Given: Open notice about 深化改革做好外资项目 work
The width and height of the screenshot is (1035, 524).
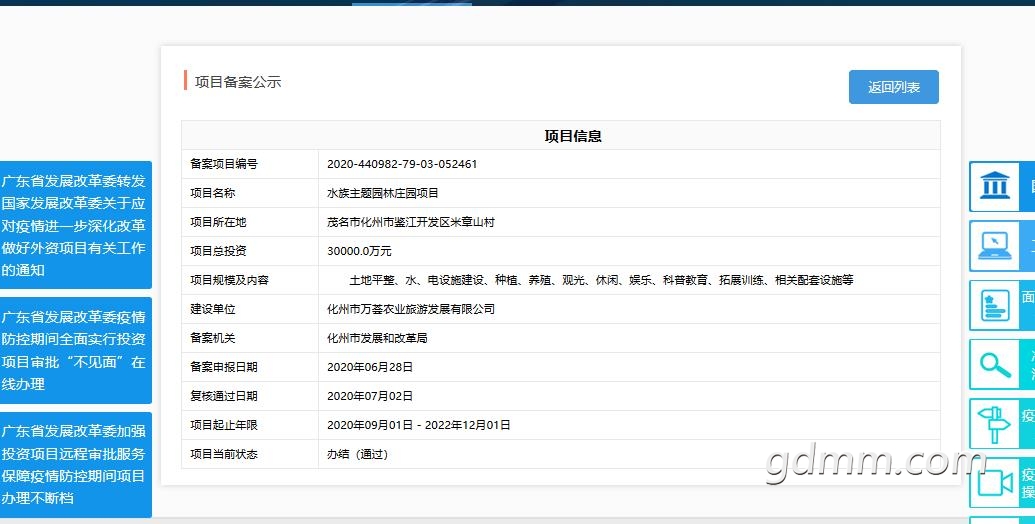Looking at the screenshot, I should (x=75, y=225).
